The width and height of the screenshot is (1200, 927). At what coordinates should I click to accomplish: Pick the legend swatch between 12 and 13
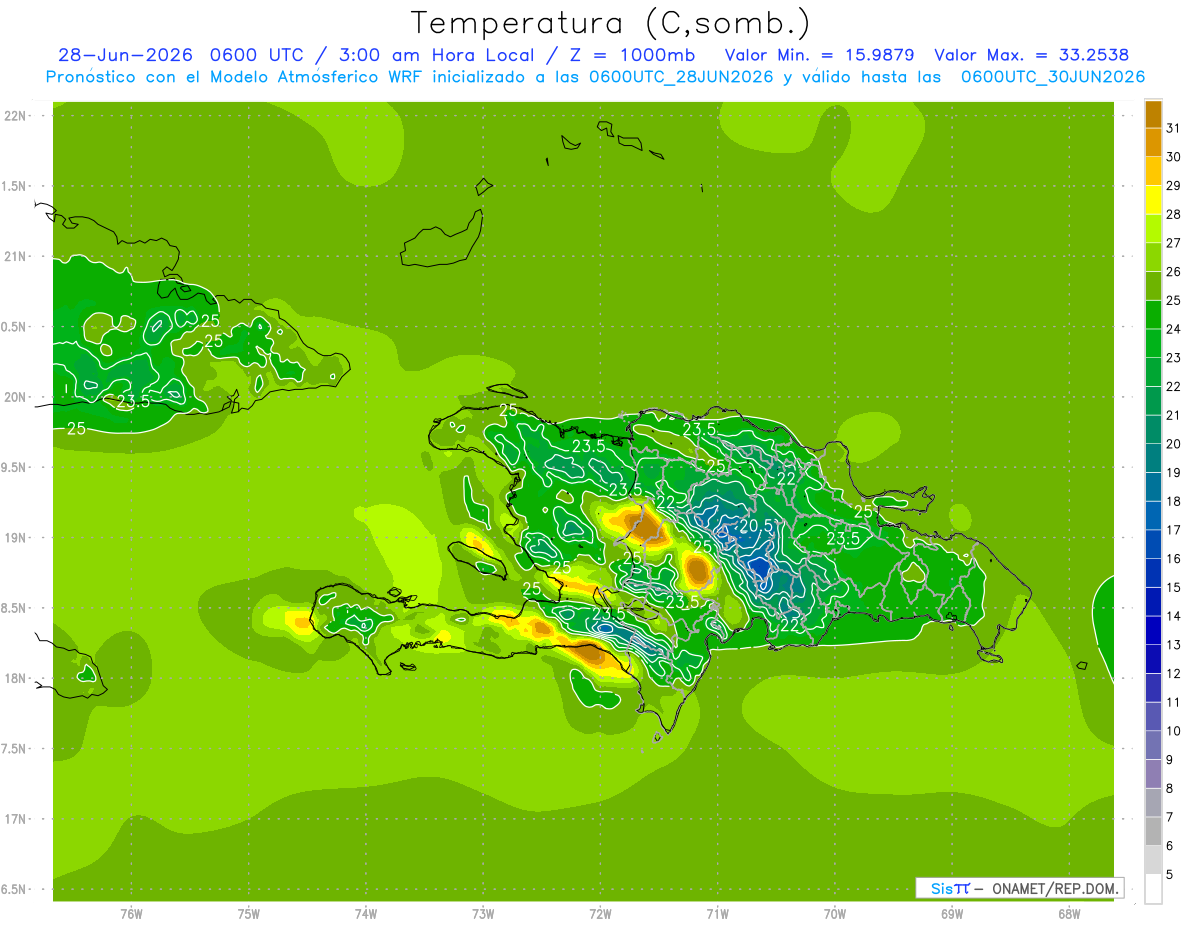[1153, 660]
